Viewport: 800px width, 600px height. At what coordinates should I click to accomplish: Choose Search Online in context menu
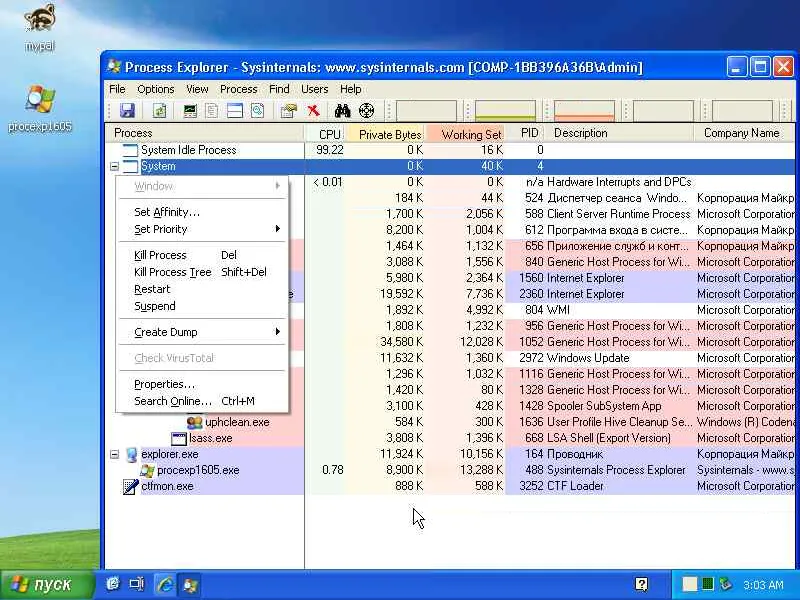tap(202, 401)
